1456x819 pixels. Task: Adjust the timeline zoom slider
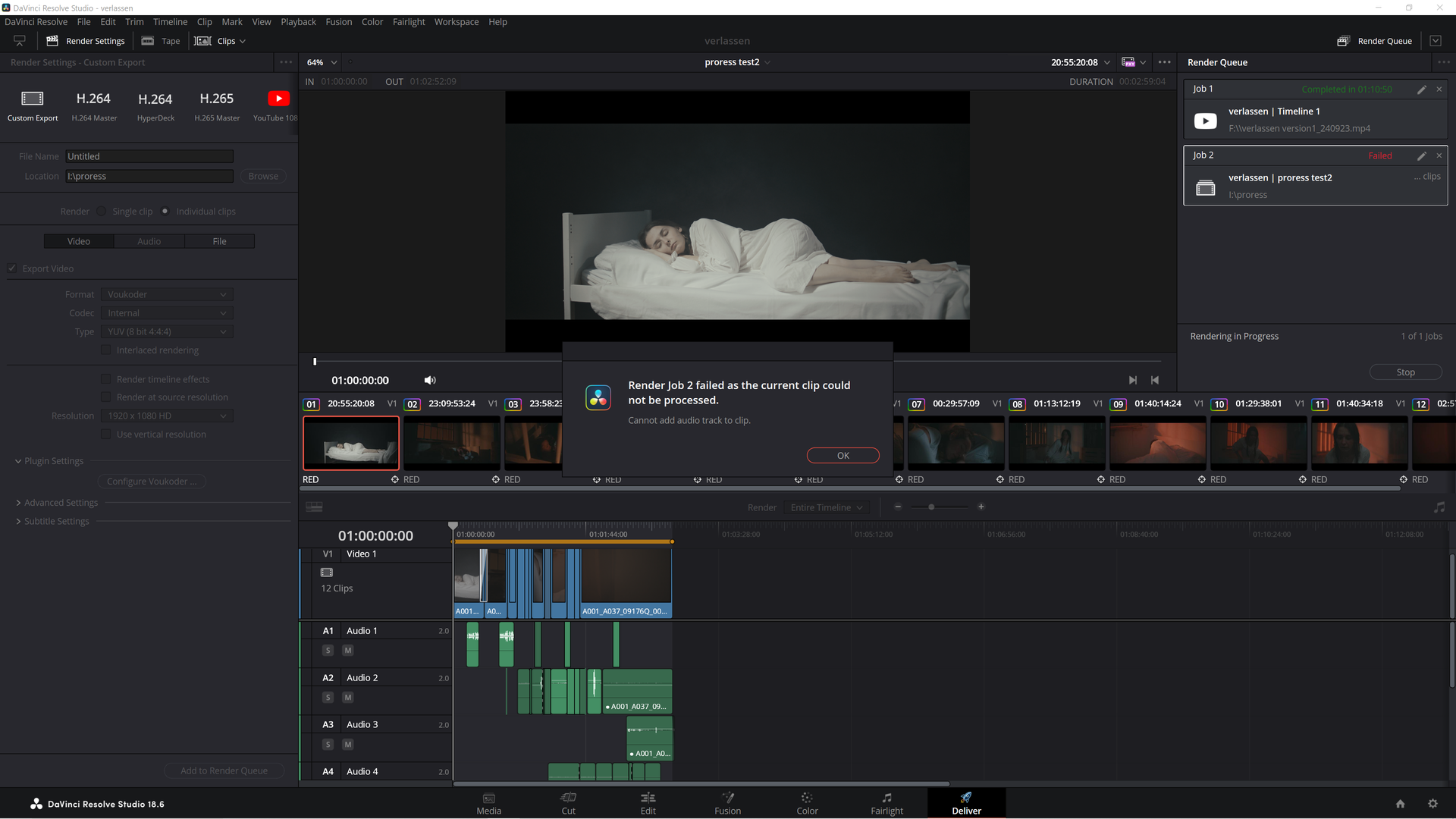click(931, 507)
